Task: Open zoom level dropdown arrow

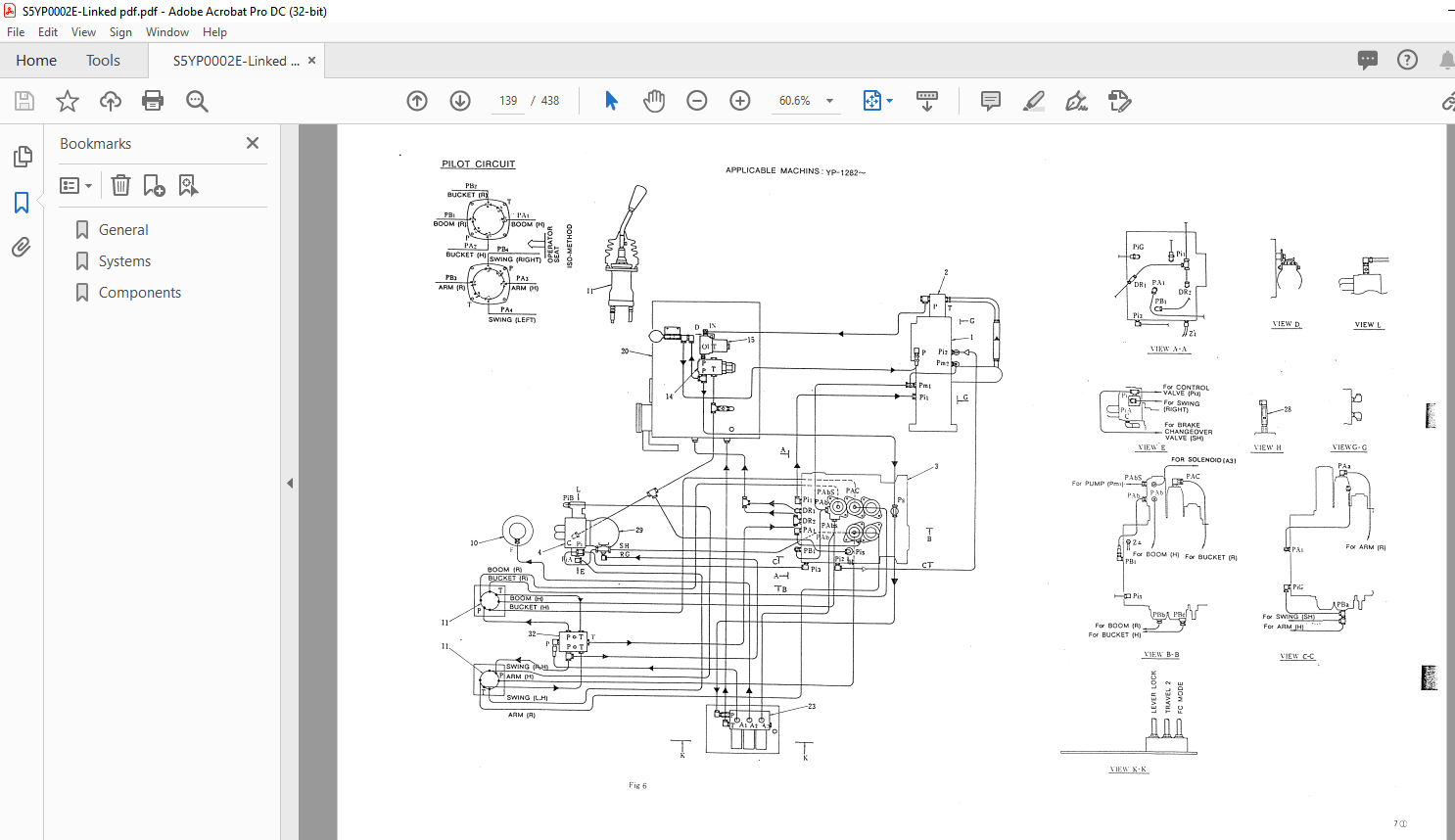Action: click(x=830, y=101)
